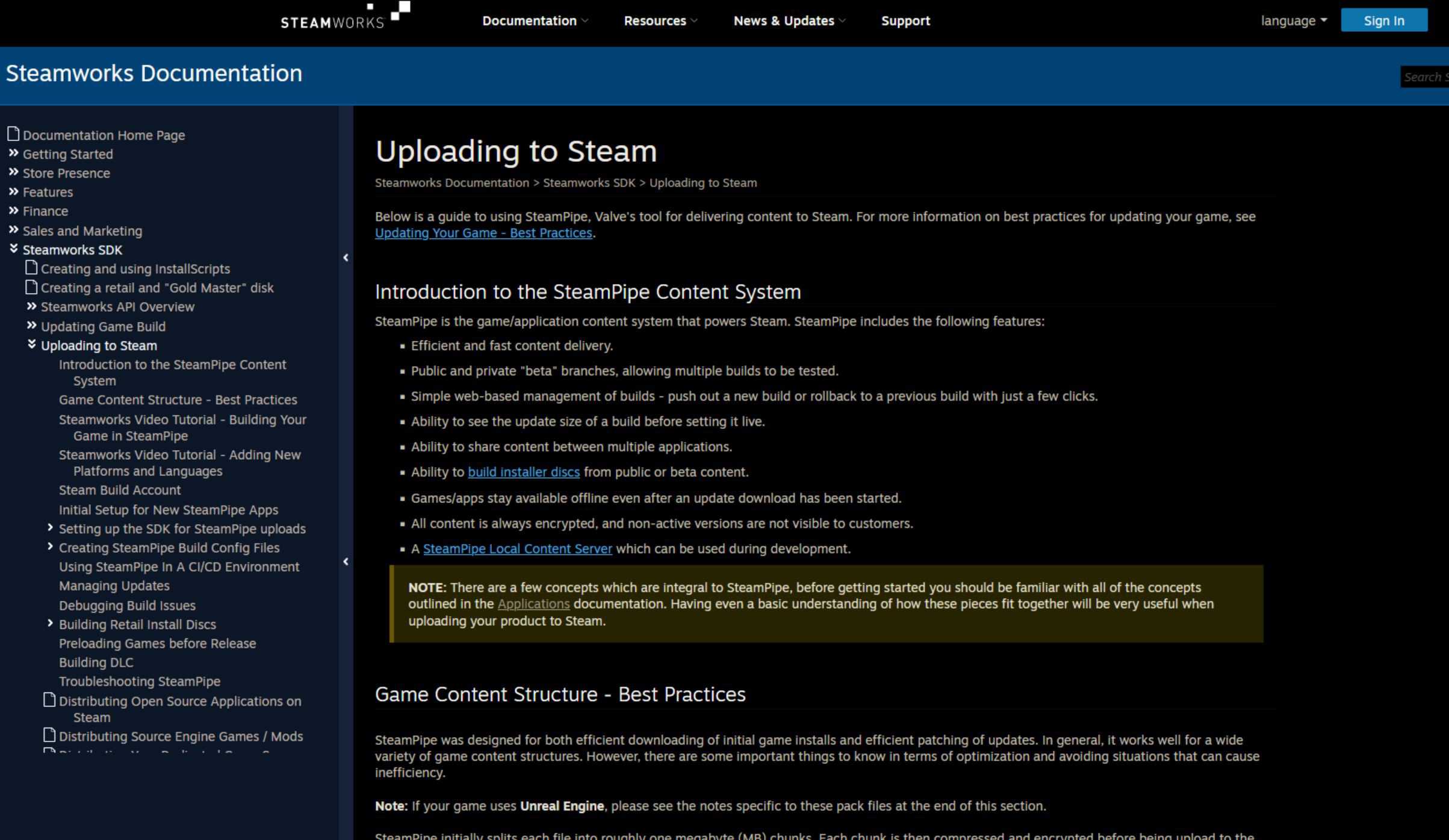This screenshot has width=1449, height=840.
Task: Collapse the Uploading to Steam tree node
Action: point(31,344)
